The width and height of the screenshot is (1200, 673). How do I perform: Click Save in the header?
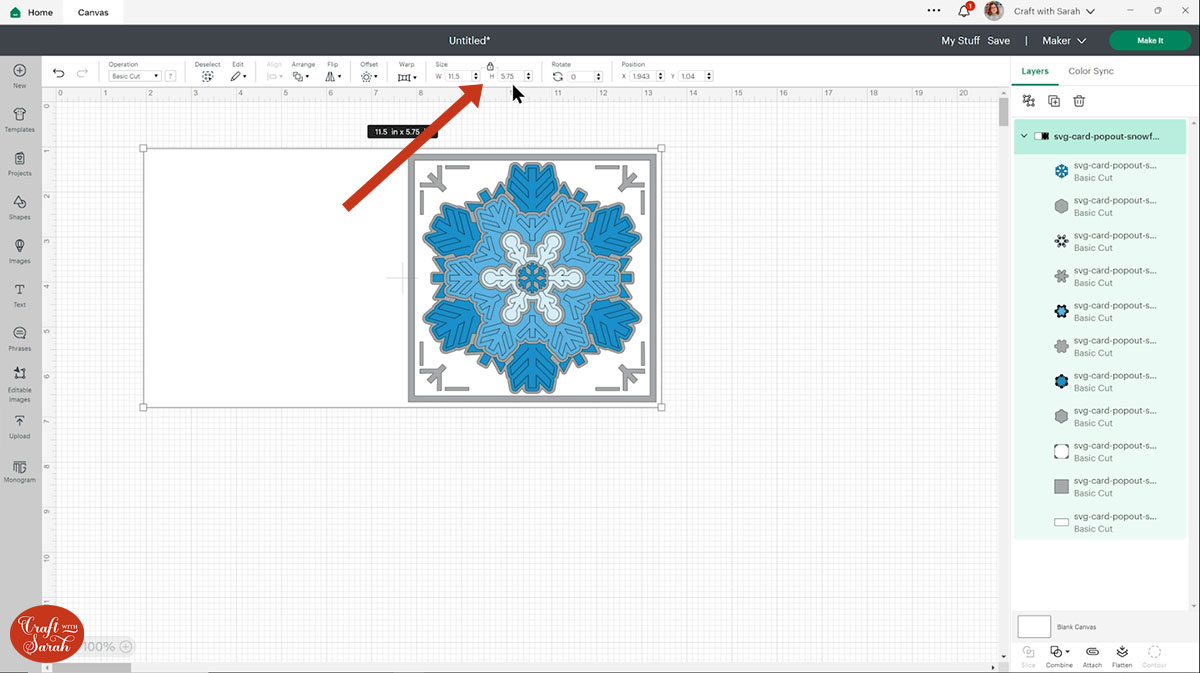pyautogui.click(x=998, y=41)
